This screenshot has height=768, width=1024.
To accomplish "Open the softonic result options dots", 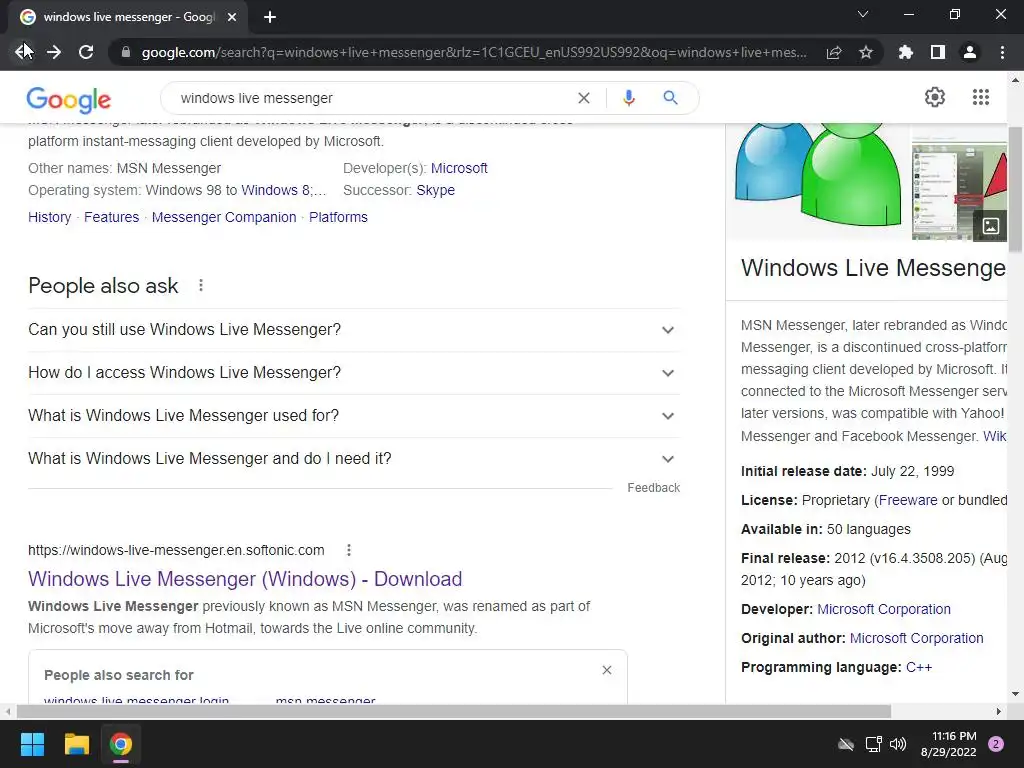I will [x=349, y=550].
